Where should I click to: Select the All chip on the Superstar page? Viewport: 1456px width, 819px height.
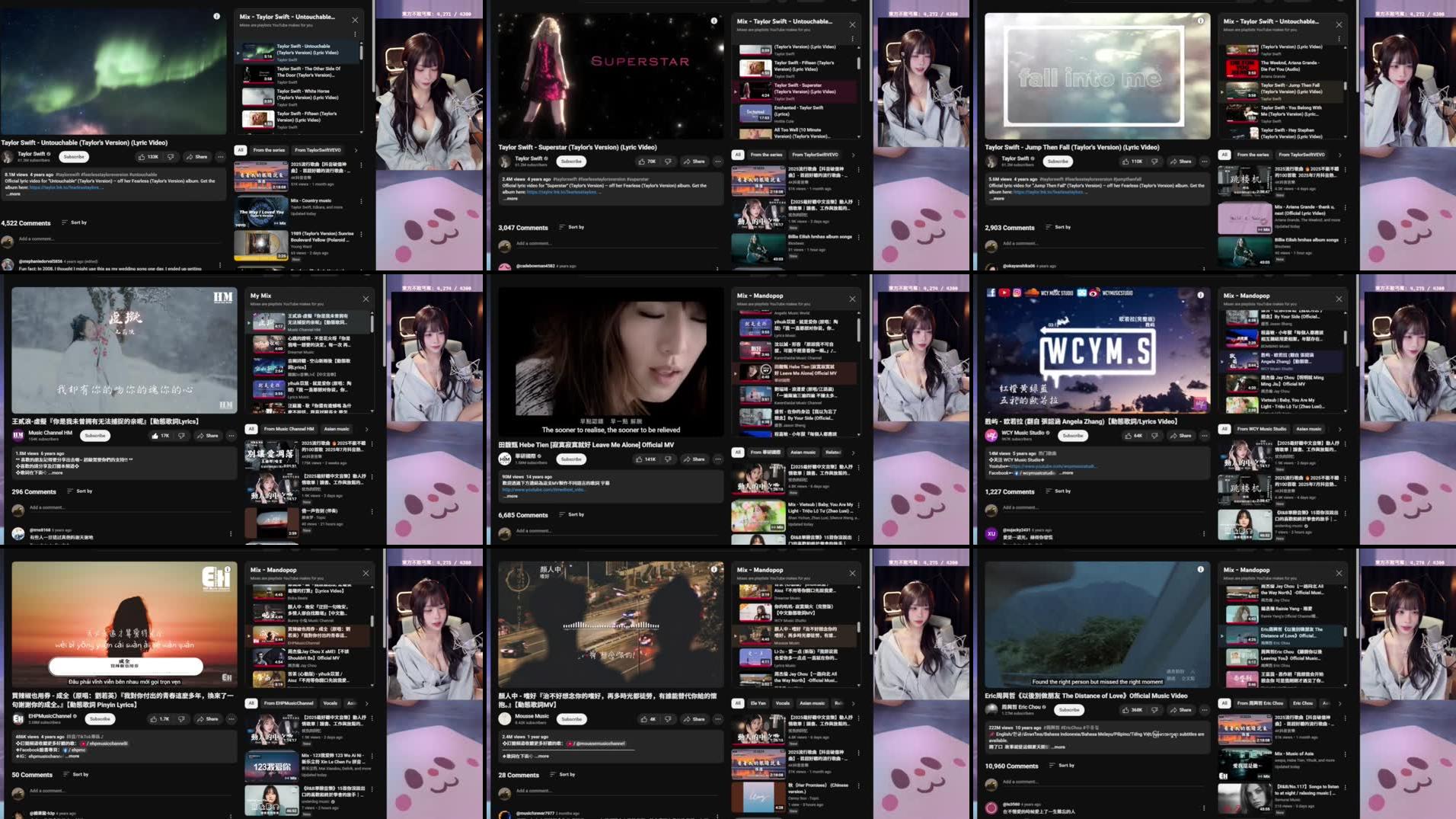coord(737,155)
